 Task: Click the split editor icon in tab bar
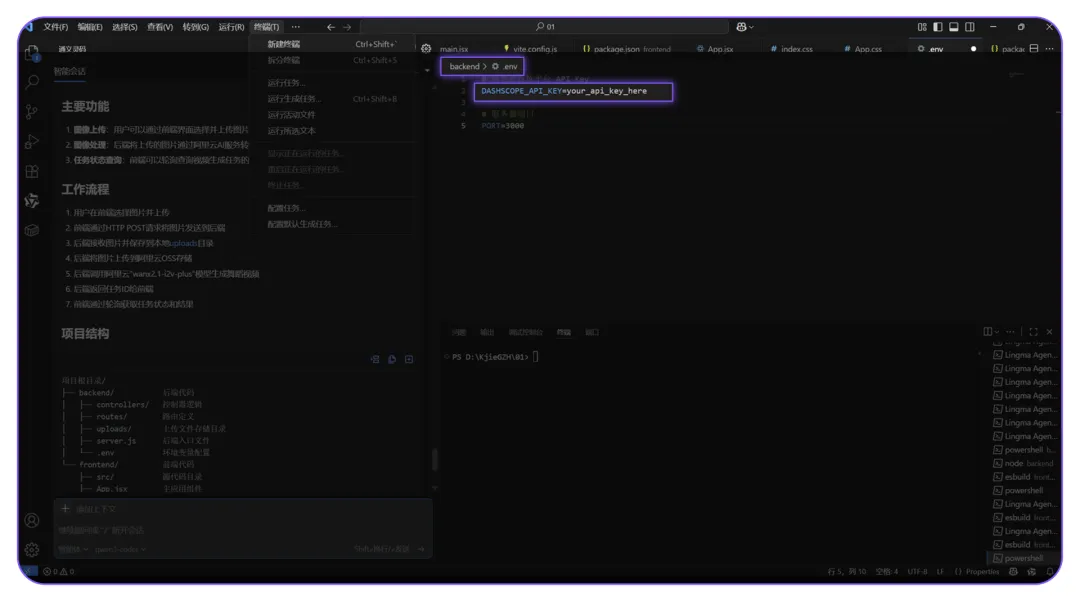[1034, 49]
